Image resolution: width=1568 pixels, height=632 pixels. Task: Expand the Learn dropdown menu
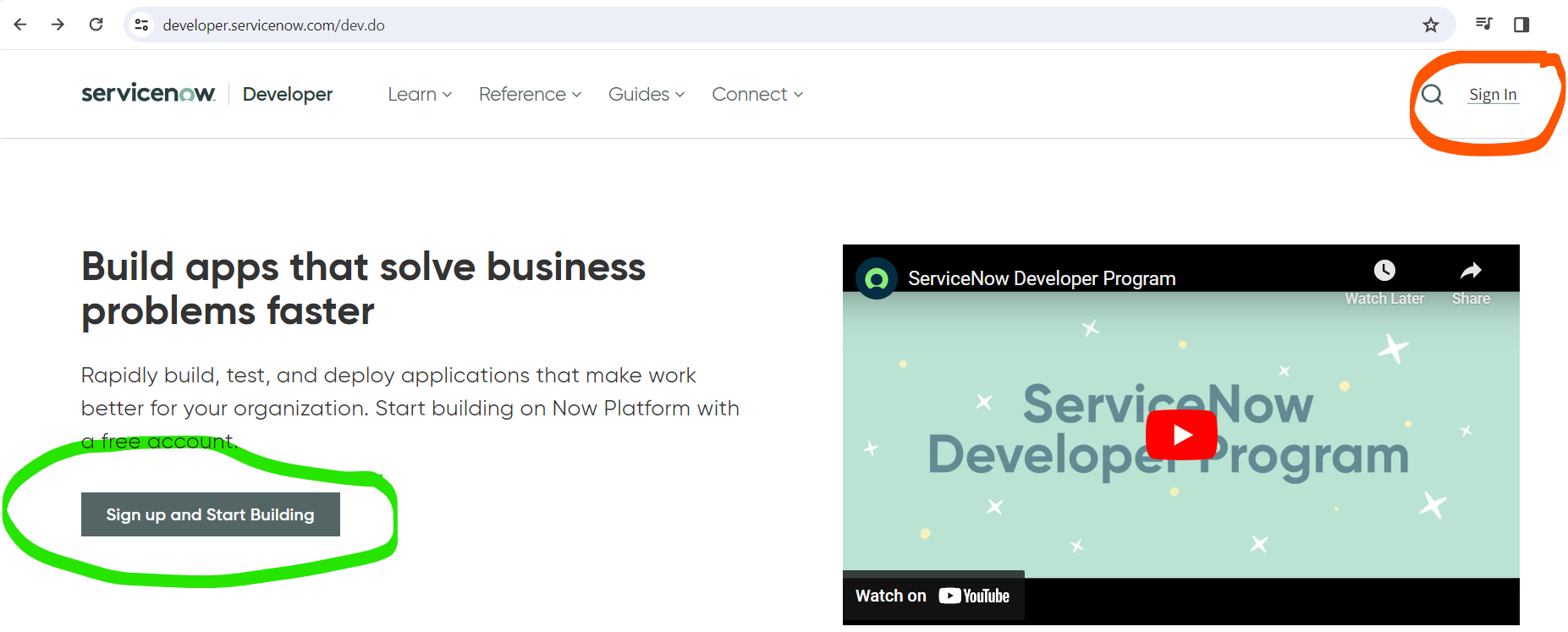420,95
